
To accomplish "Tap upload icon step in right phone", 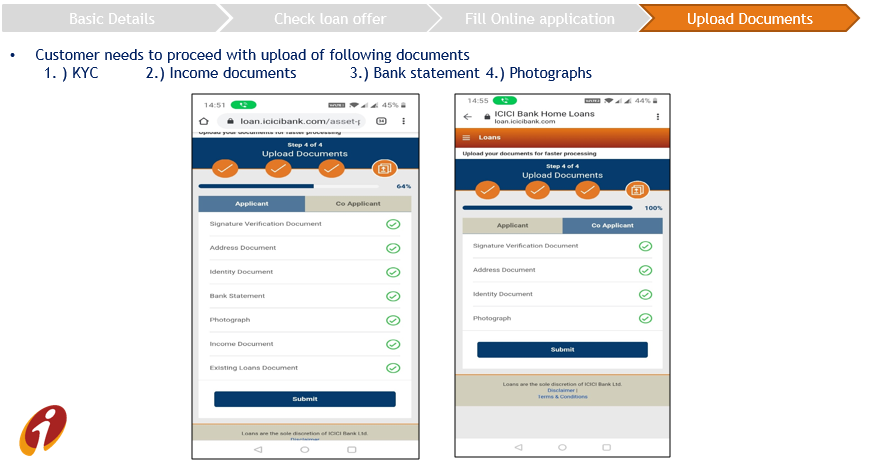I will pos(637,190).
